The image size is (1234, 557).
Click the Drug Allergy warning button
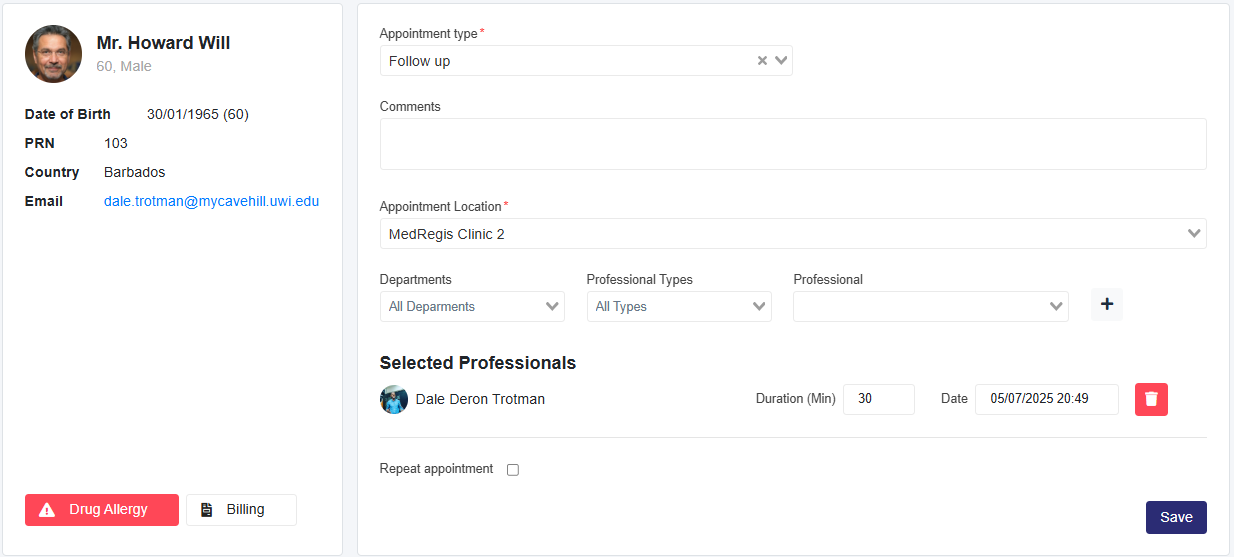tap(102, 510)
